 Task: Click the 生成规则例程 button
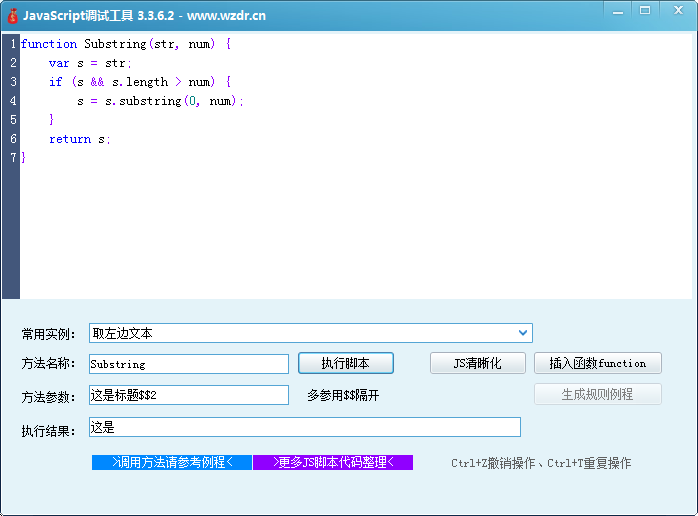pyautogui.click(x=597, y=394)
